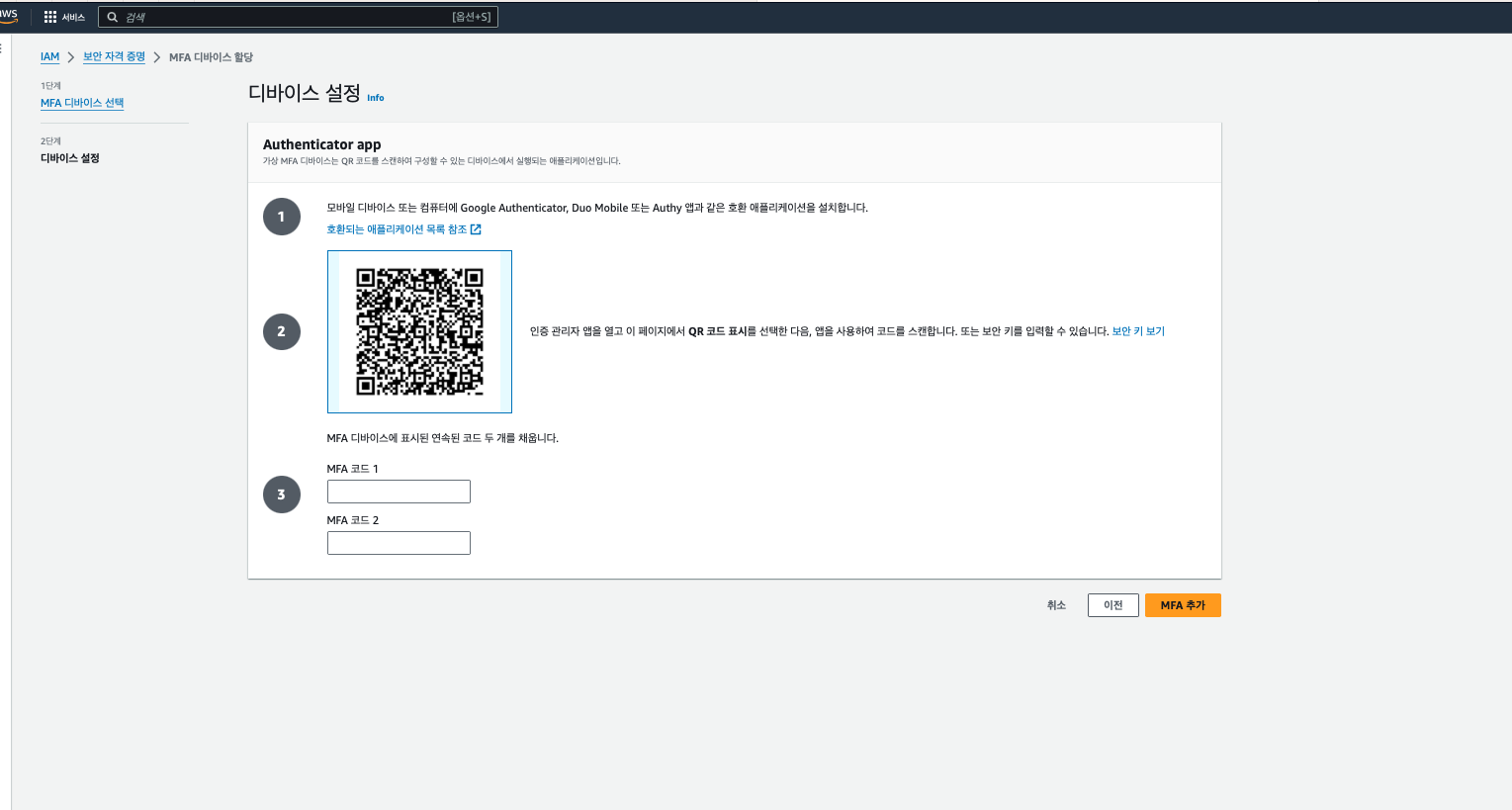Open the Info link beside heading
1512x810 pixels.
point(376,98)
